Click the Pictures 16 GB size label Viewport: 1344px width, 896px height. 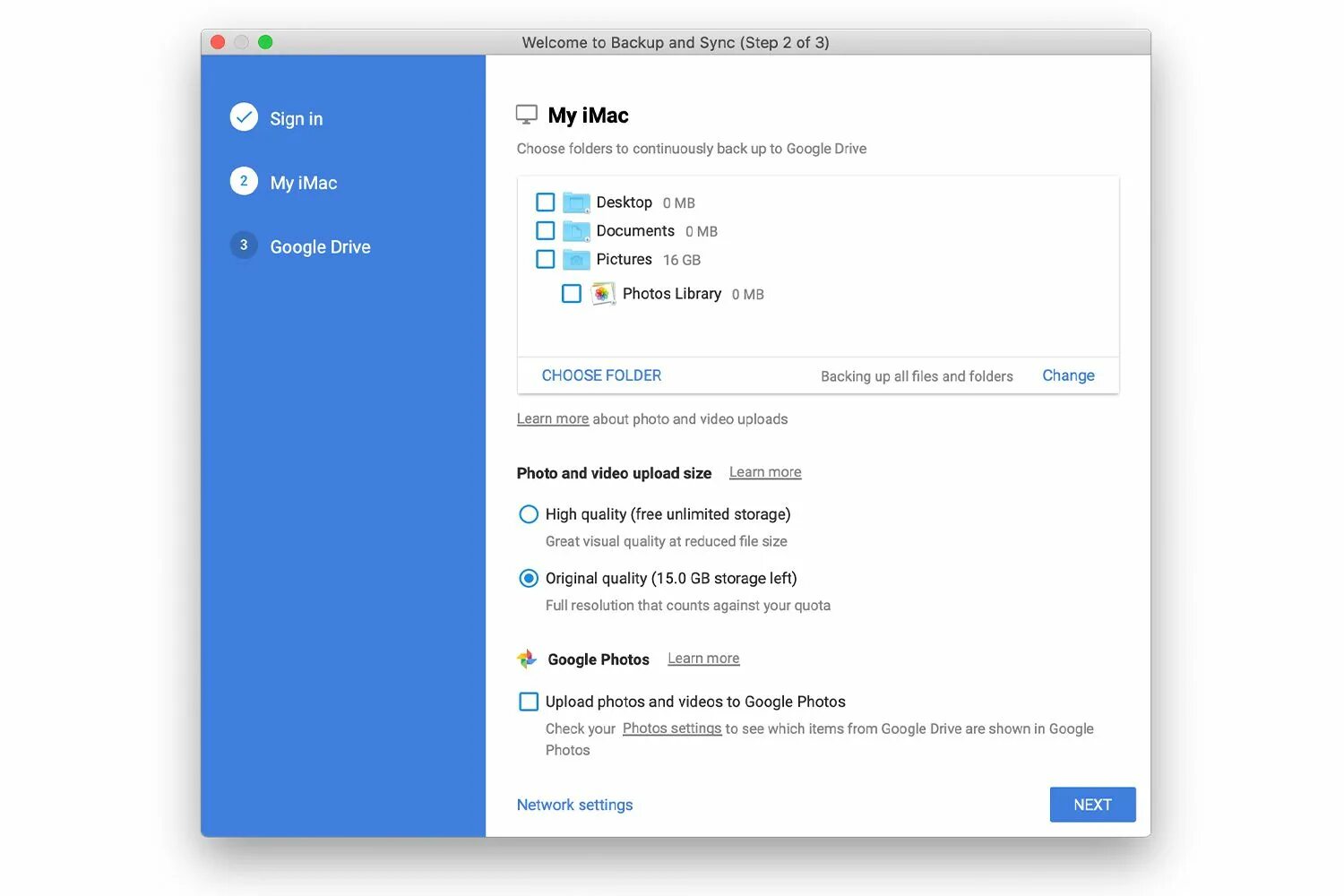[x=682, y=260]
